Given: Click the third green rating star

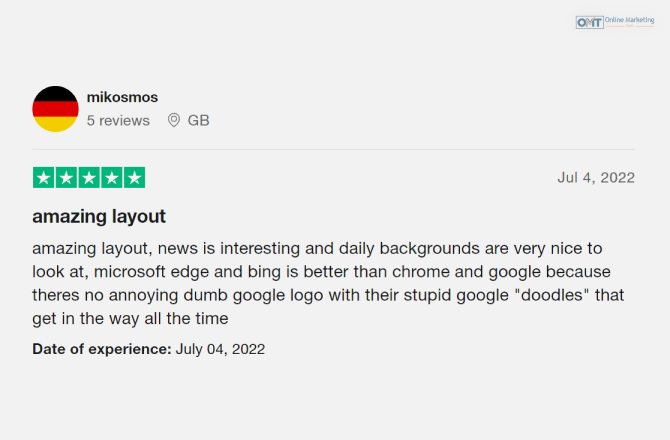Looking at the screenshot, I should coord(89,177).
